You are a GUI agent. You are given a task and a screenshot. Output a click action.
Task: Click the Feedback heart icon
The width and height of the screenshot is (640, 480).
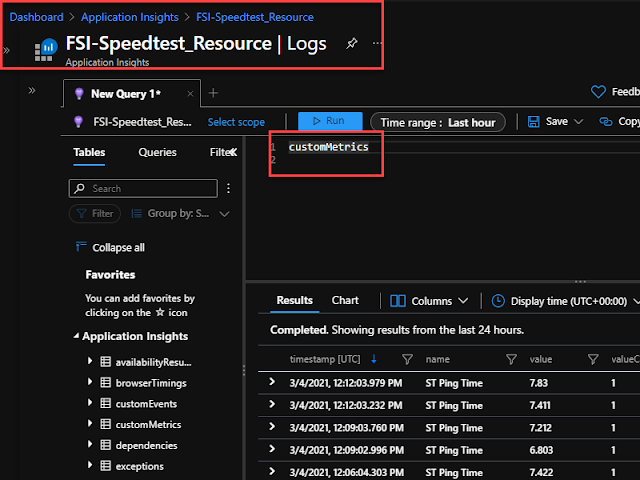point(598,92)
